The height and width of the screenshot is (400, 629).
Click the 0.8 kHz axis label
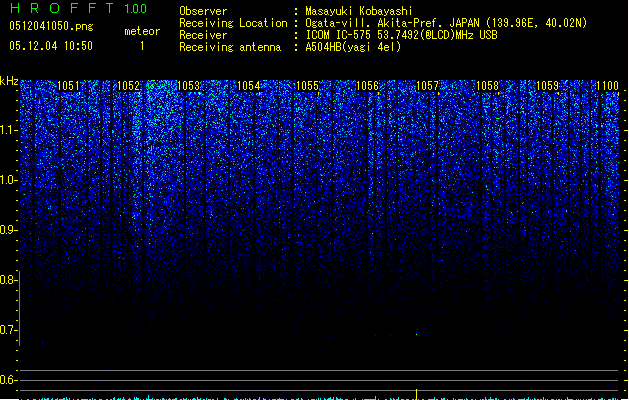coord(8,280)
